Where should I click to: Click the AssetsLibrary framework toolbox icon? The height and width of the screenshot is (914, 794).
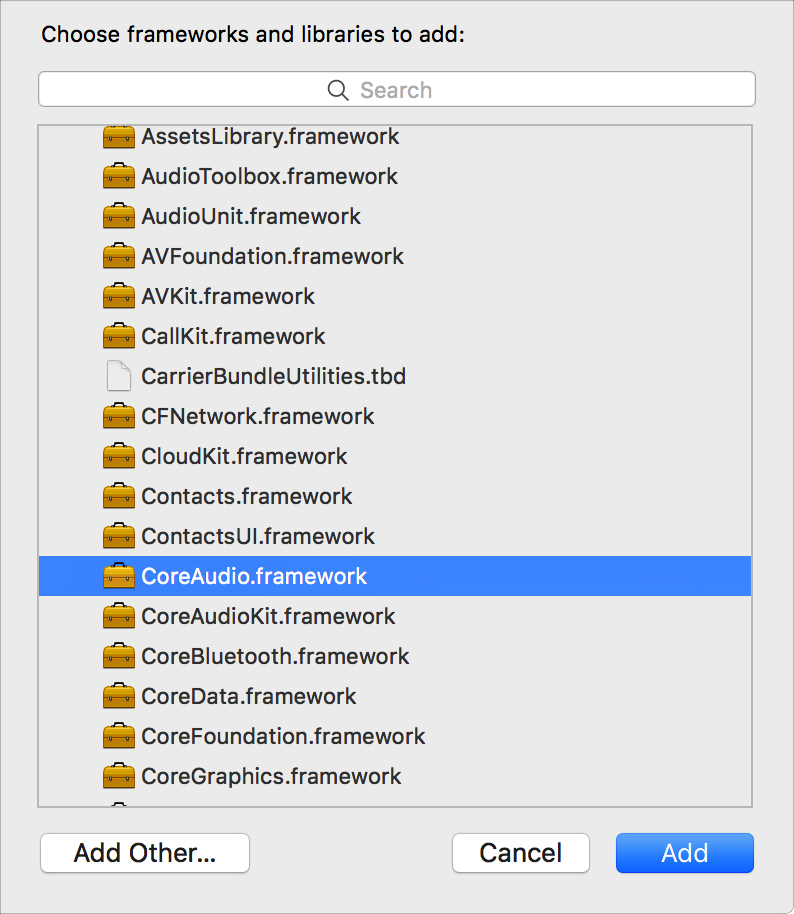click(x=118, y=136)
